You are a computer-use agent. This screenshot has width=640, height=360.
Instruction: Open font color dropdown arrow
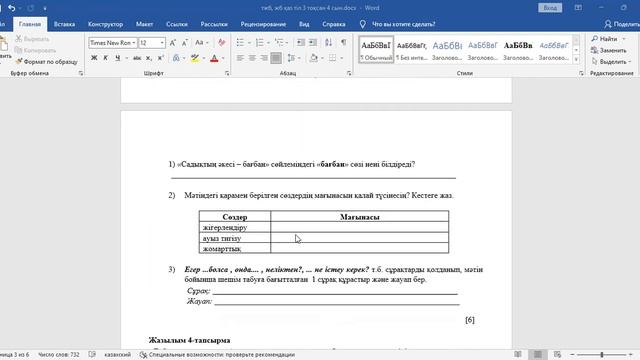(223, 58)
